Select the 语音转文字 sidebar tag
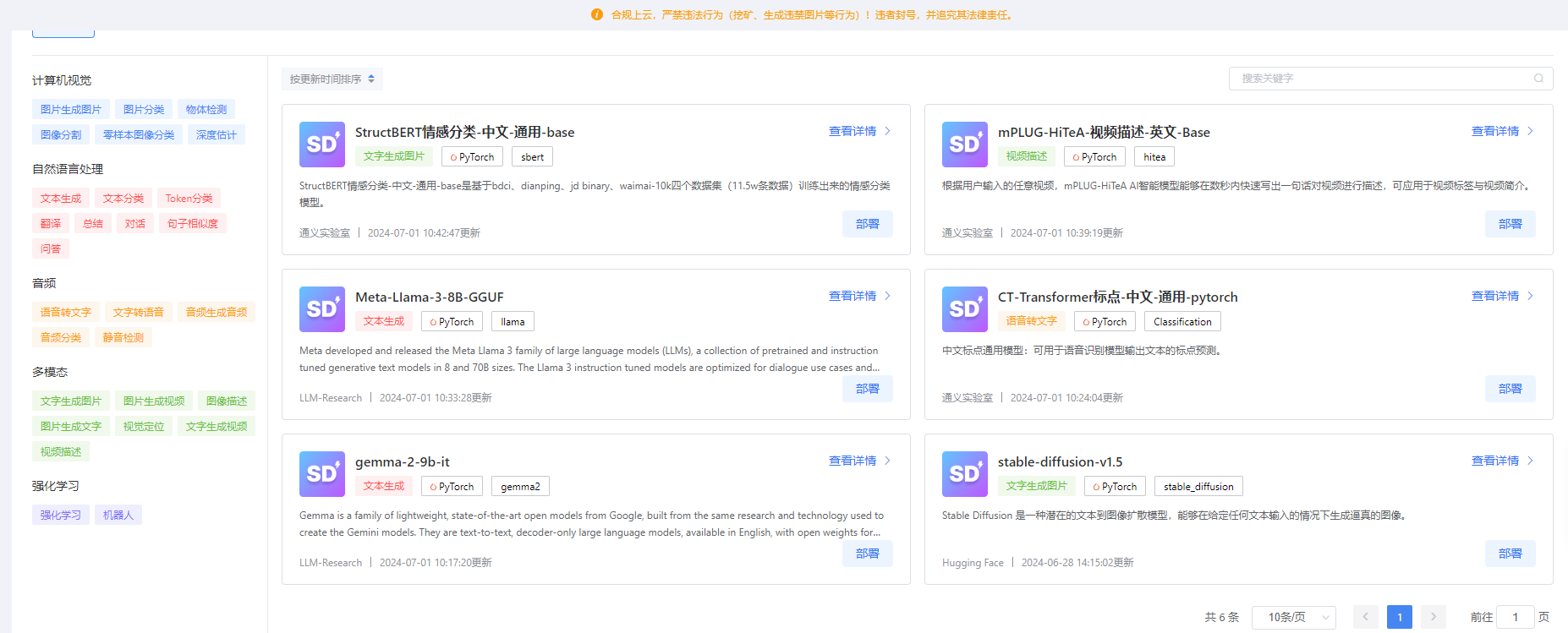1568x633 pixels. click(66, 312)
